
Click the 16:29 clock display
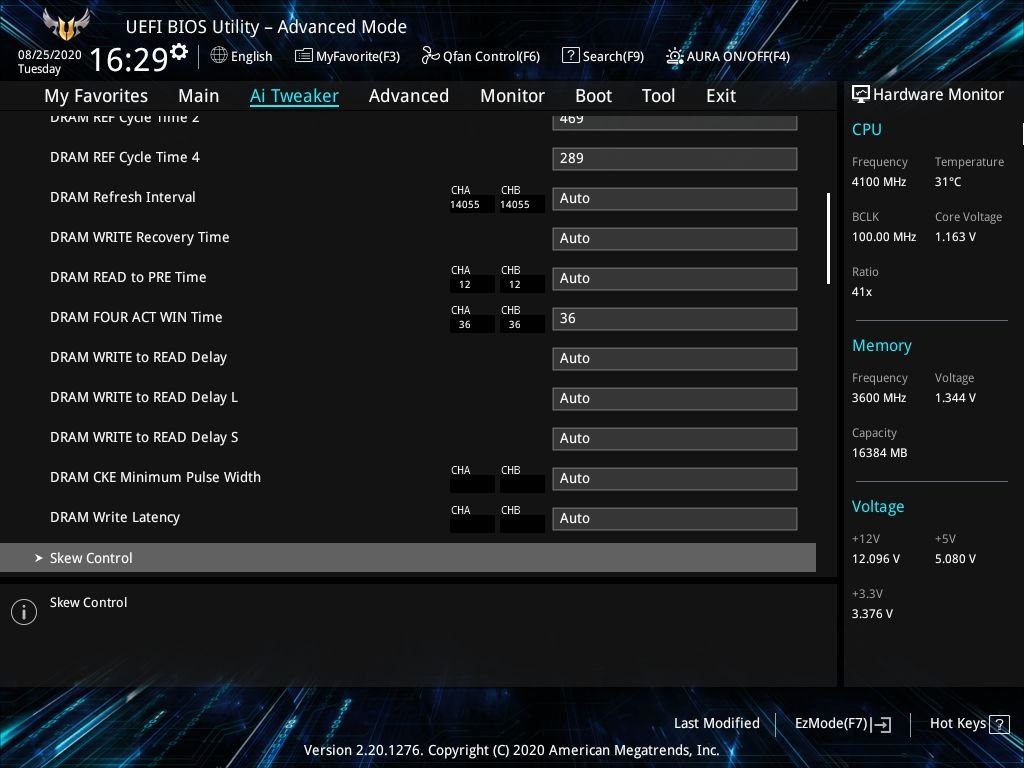(x=129, y=59)
